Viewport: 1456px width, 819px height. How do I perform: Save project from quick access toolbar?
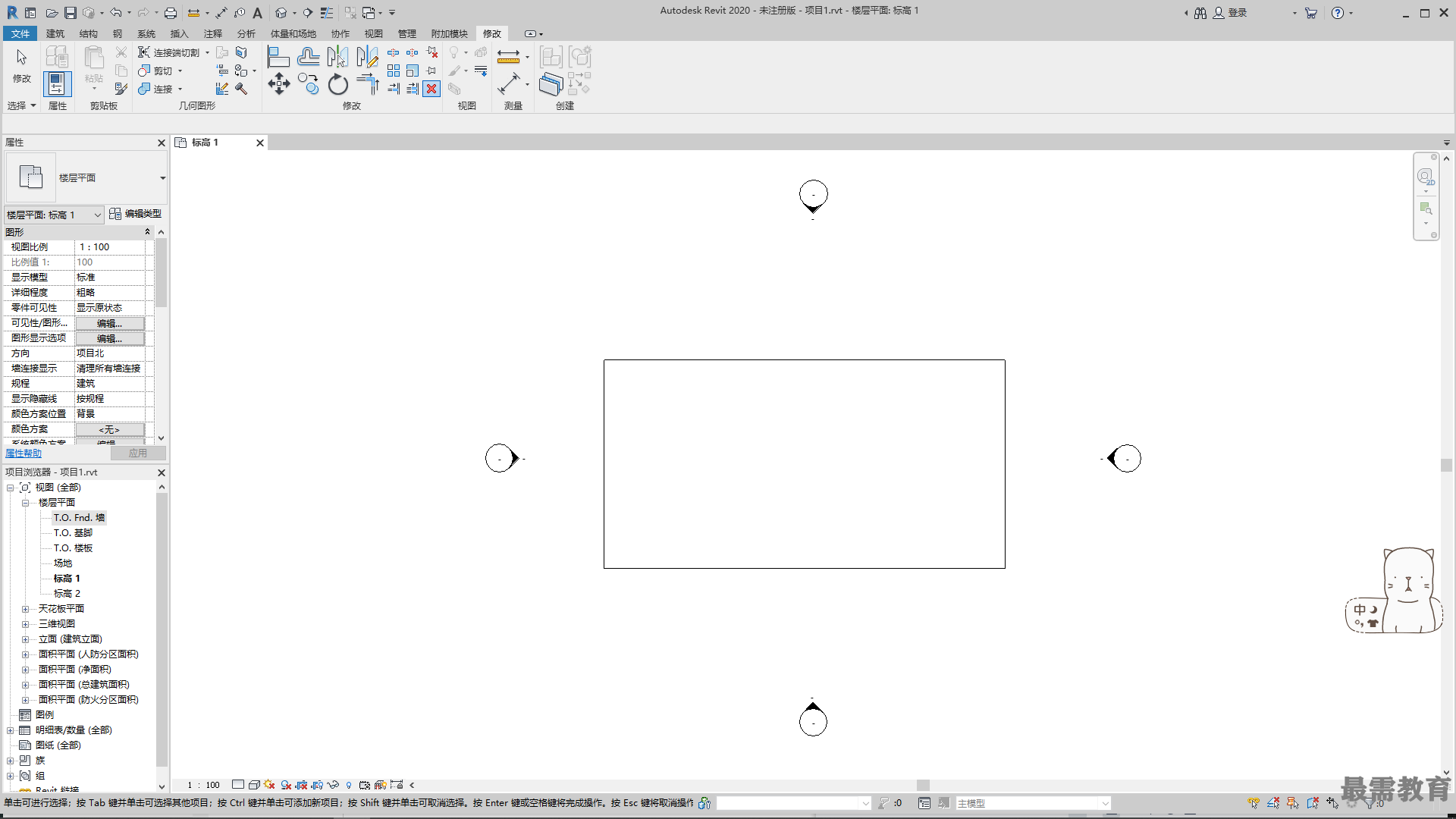coord(70,13)
